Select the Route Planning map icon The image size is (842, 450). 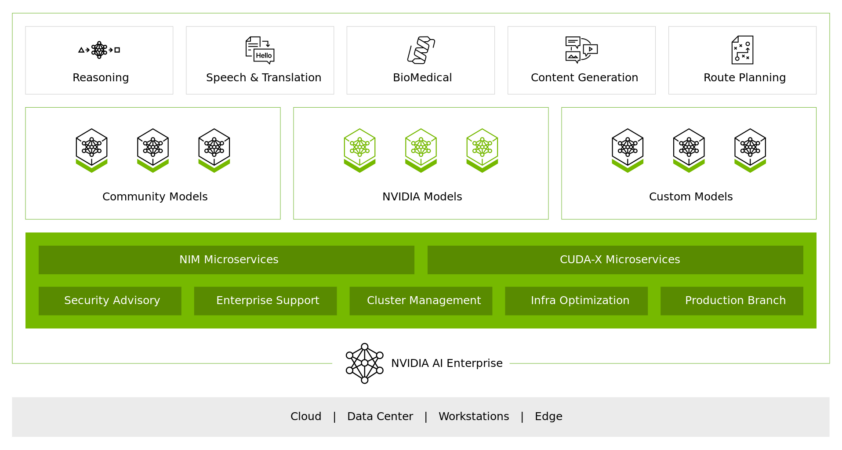point(743,50)
